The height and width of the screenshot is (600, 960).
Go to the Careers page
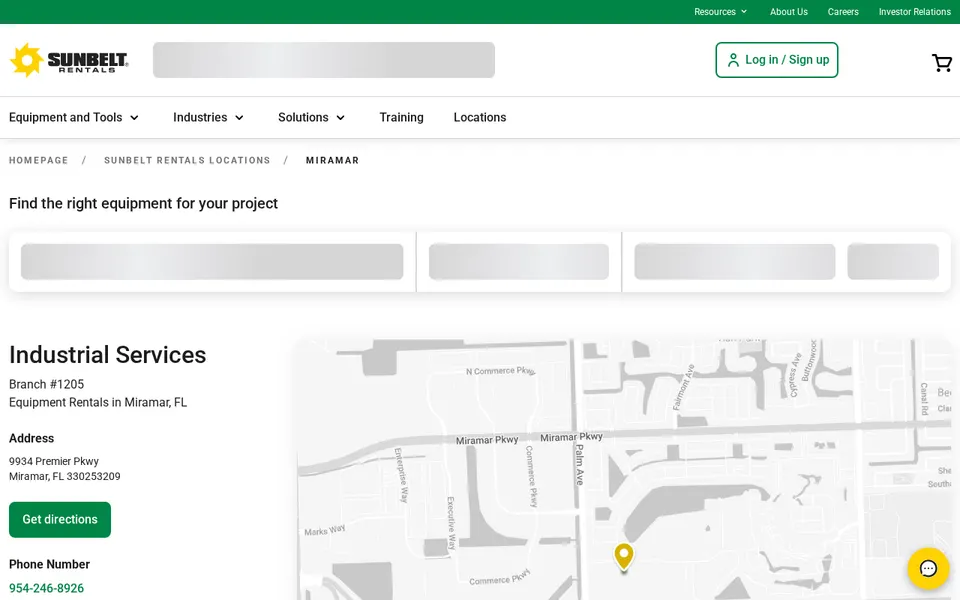click(x=843, y=12)
